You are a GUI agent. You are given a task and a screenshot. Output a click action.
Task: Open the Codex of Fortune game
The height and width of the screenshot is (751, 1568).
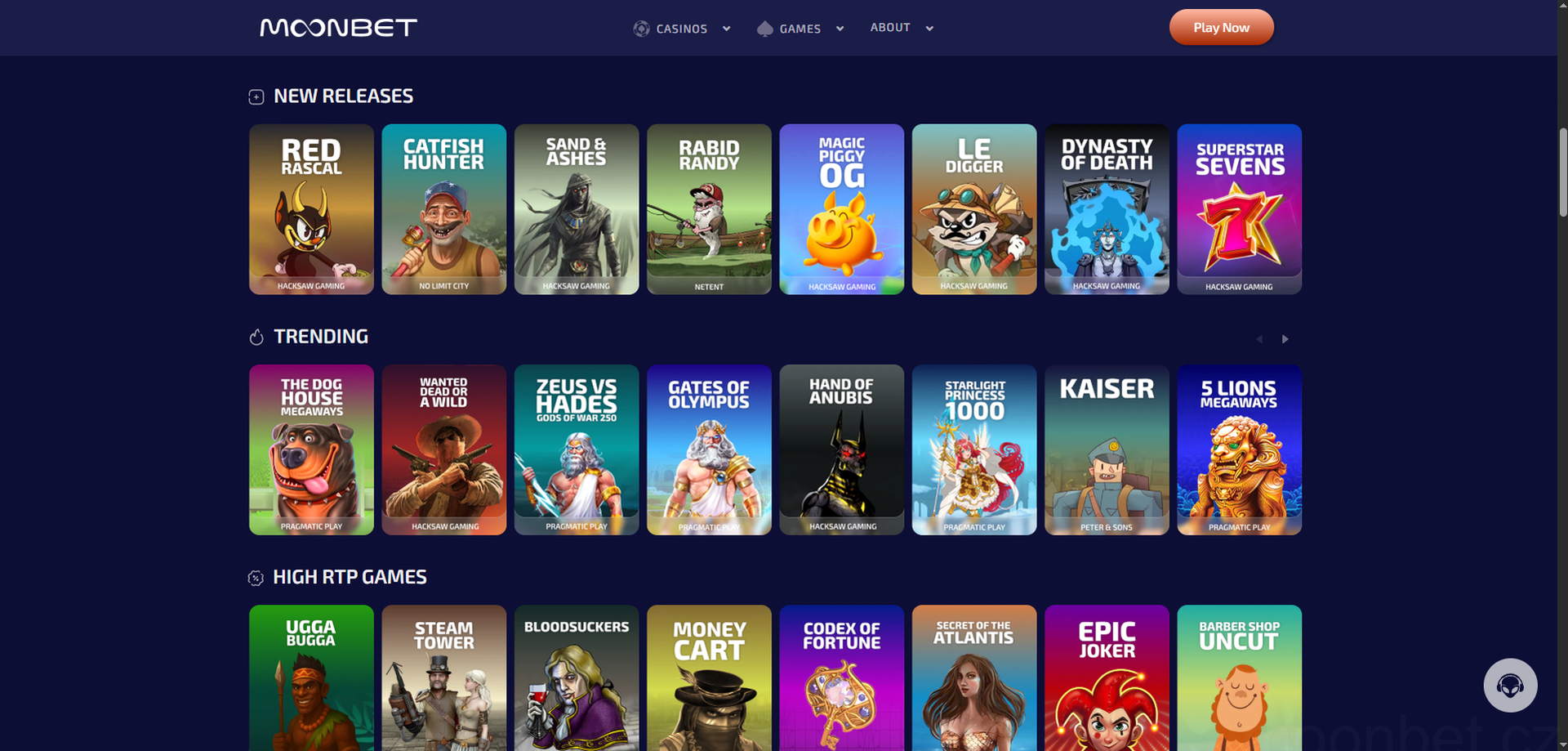click(x=841, y=678)
